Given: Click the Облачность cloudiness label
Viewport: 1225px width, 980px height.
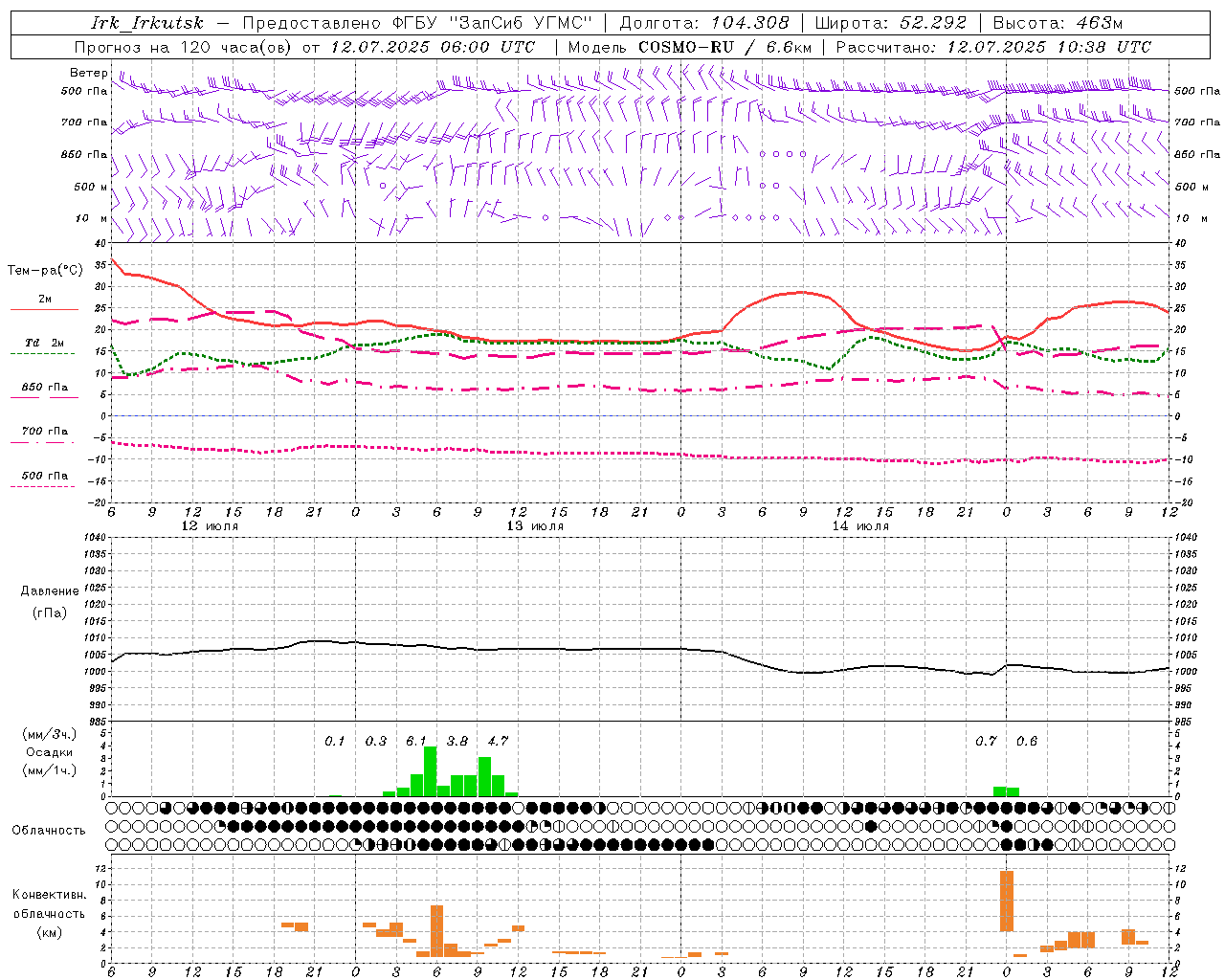Looking at the screenshot, I should 49,831.
